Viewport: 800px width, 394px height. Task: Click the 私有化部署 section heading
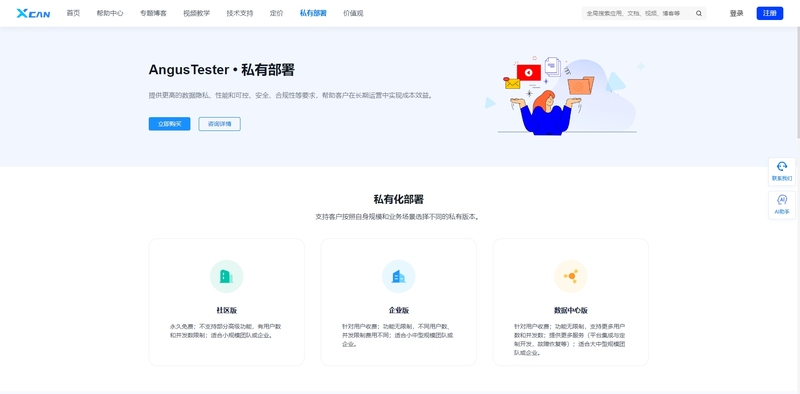point(398,200)
